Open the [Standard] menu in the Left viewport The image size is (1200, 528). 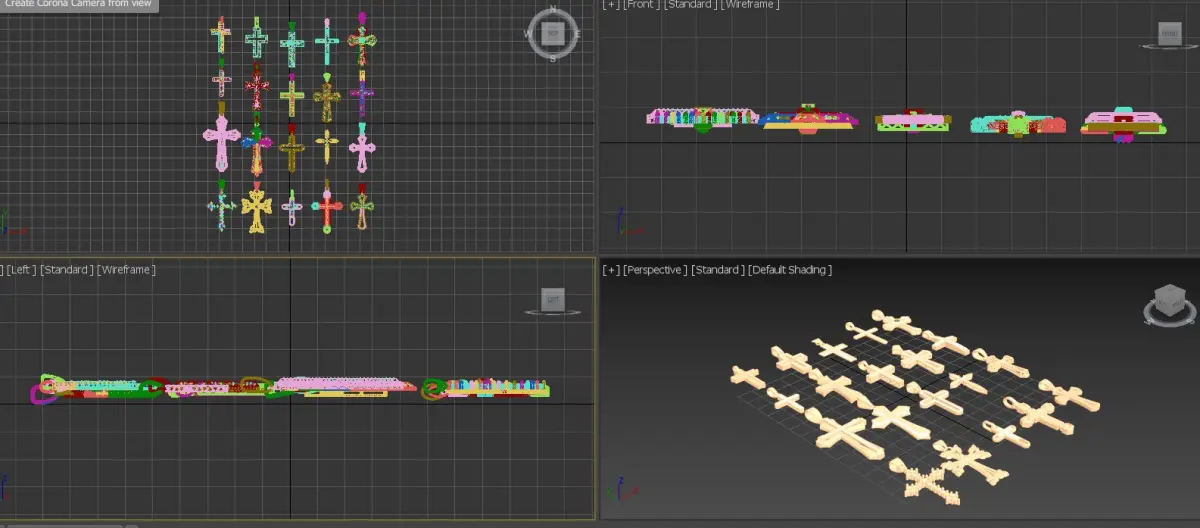coord(67,270)
